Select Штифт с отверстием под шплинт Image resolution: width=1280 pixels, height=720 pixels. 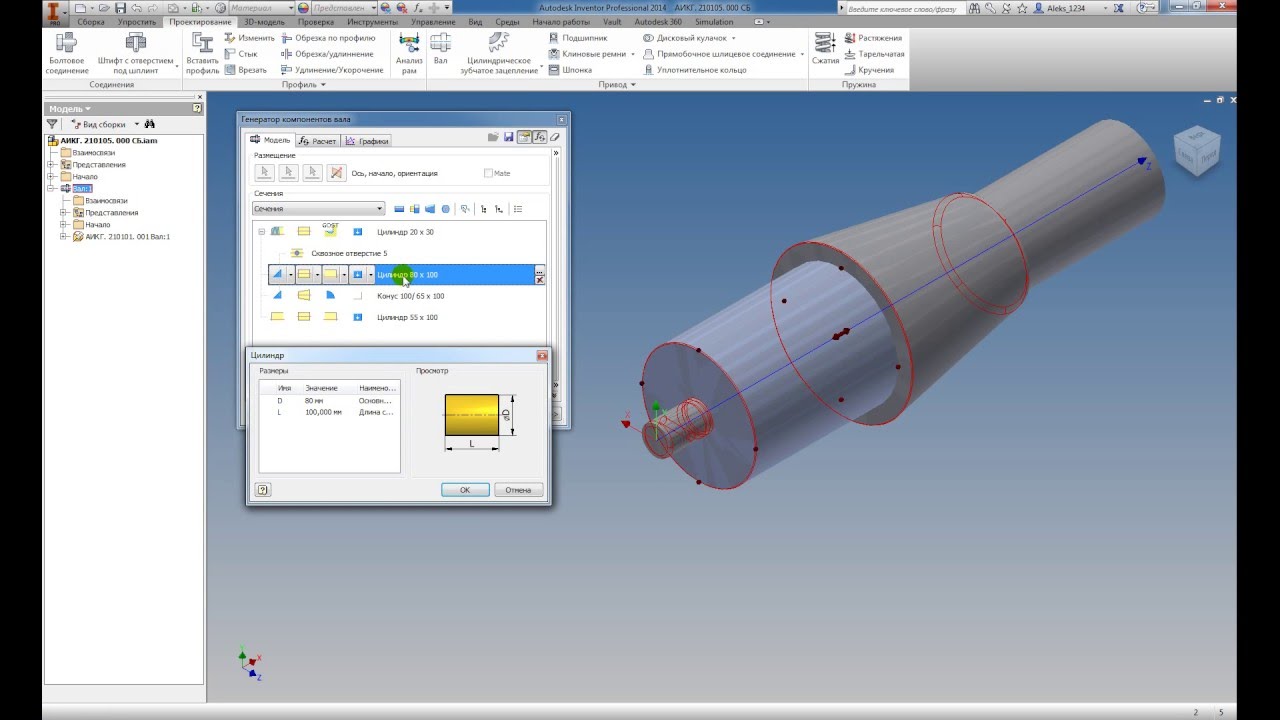coord(136,54)
